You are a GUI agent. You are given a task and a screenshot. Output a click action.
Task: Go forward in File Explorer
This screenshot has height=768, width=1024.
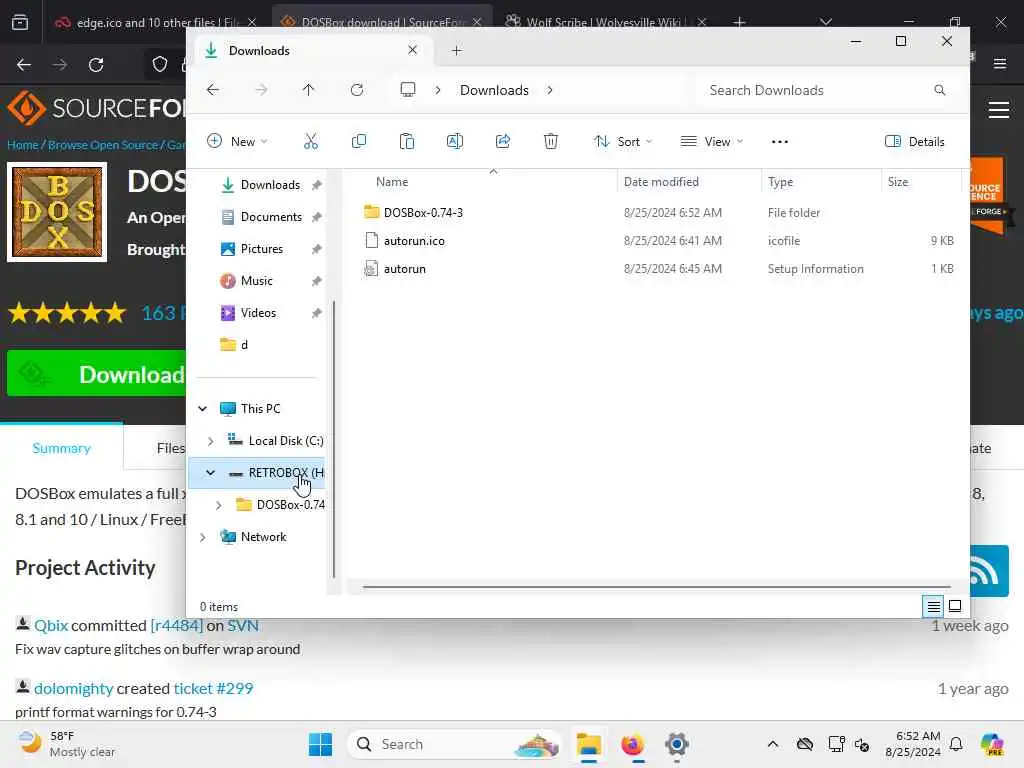[x=261, y=89]
